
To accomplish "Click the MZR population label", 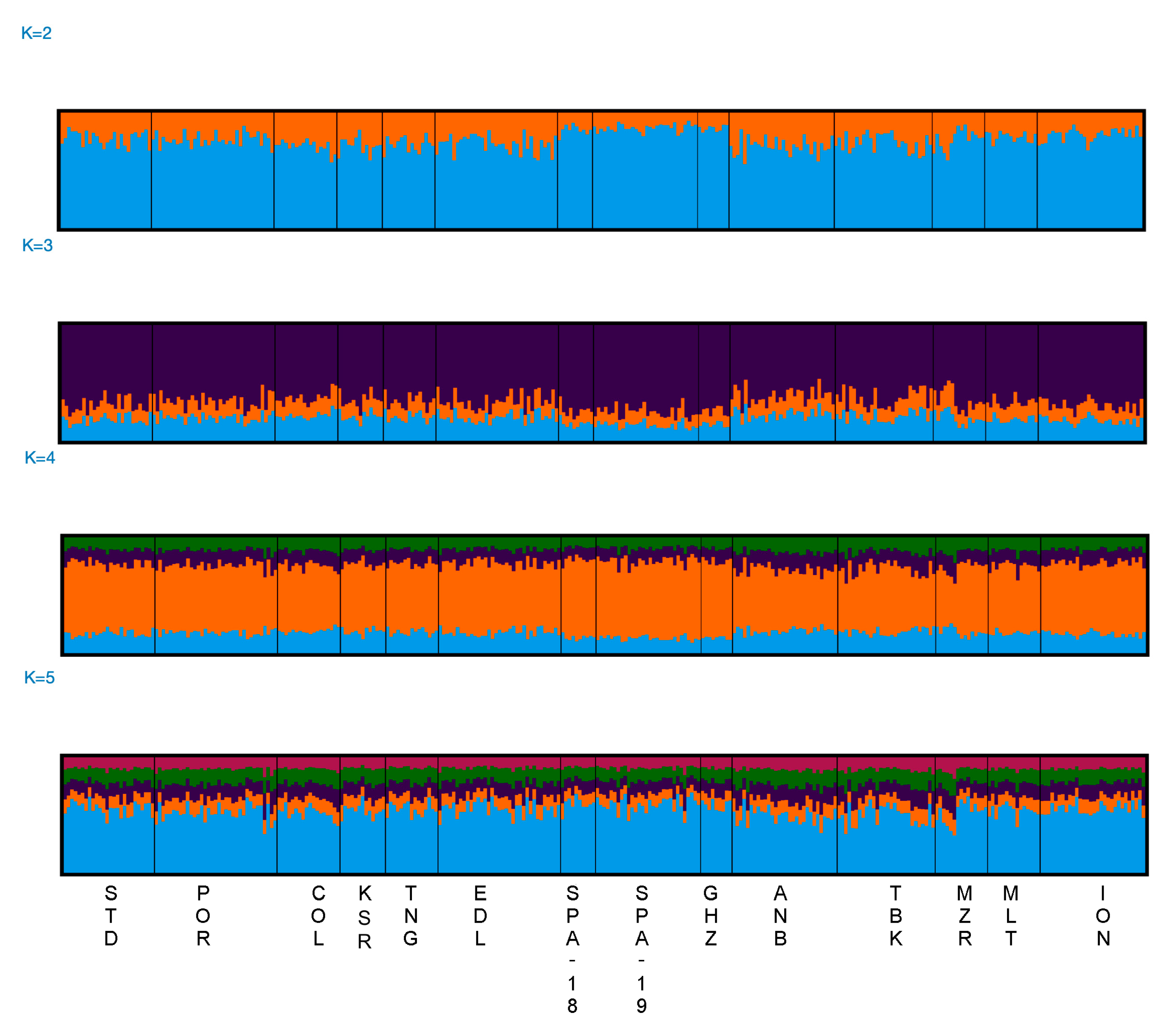I will [x=965, y=916].
